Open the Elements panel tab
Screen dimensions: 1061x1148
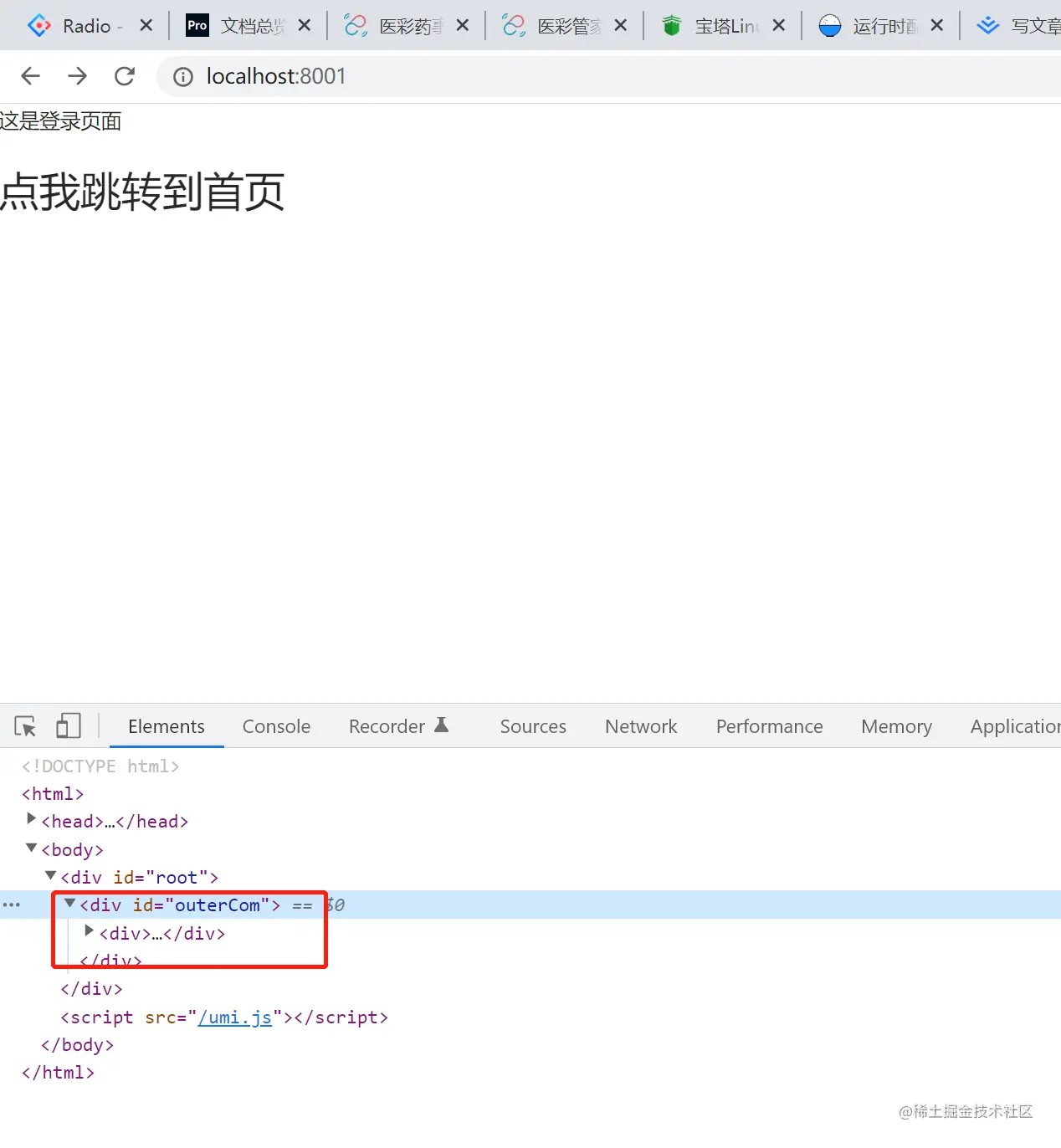click(167, 726)
